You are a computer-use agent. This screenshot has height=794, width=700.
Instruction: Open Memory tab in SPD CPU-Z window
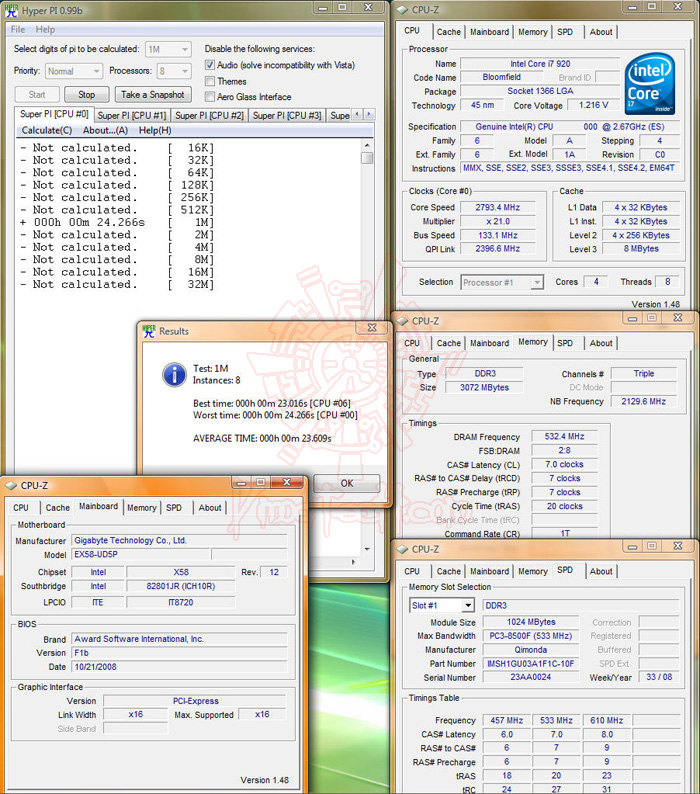point(533,572)
